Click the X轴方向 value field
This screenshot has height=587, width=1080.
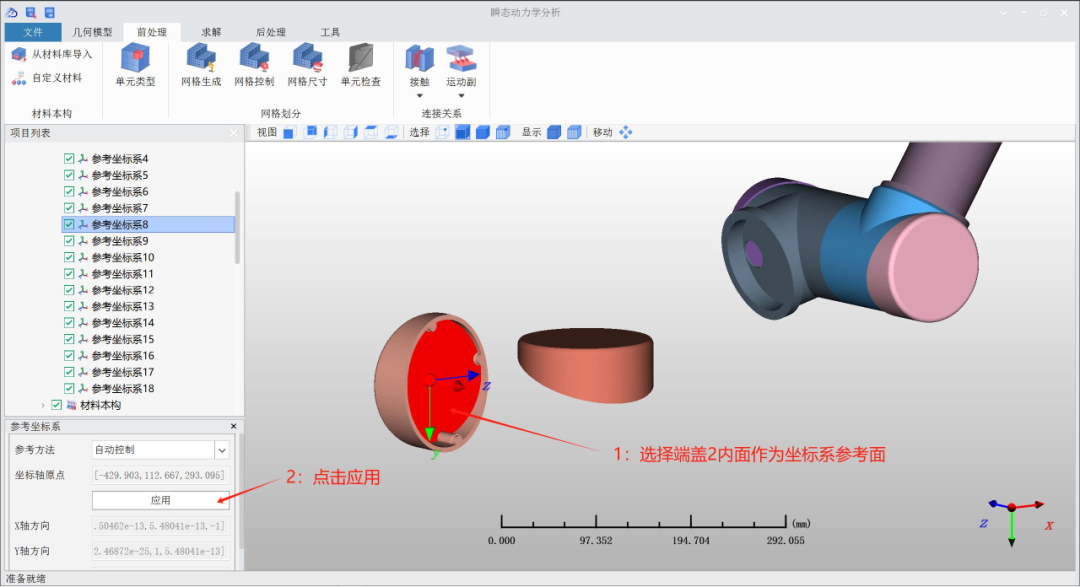[x=160, y=526]
